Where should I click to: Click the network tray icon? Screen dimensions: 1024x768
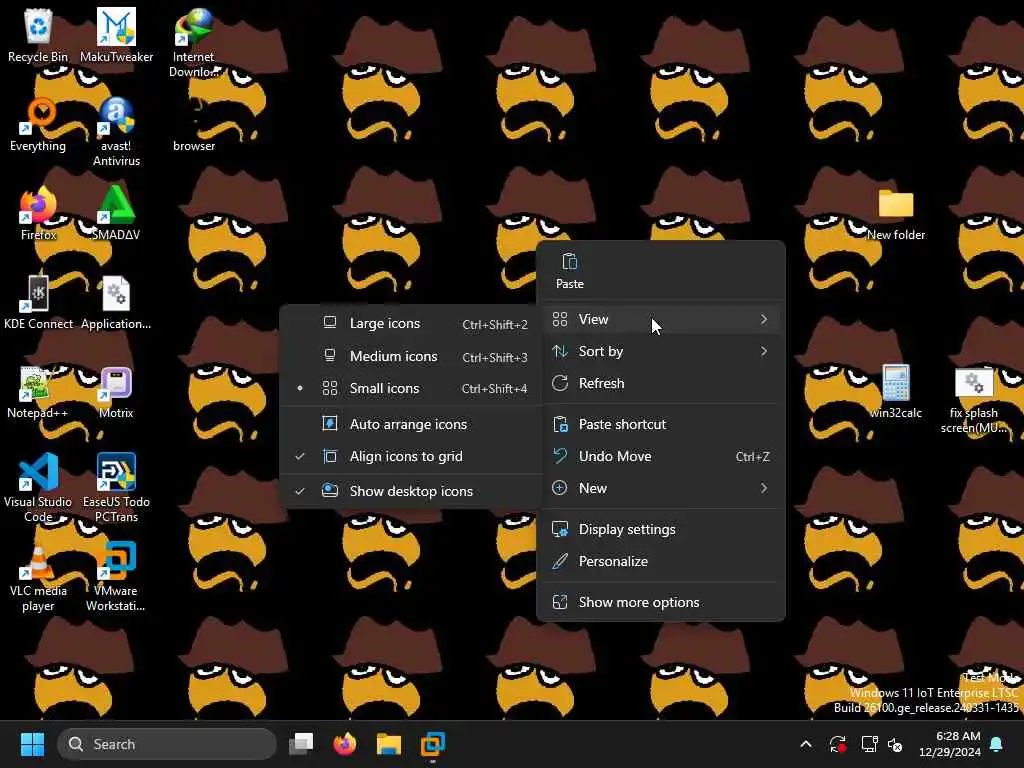point(869,744)
